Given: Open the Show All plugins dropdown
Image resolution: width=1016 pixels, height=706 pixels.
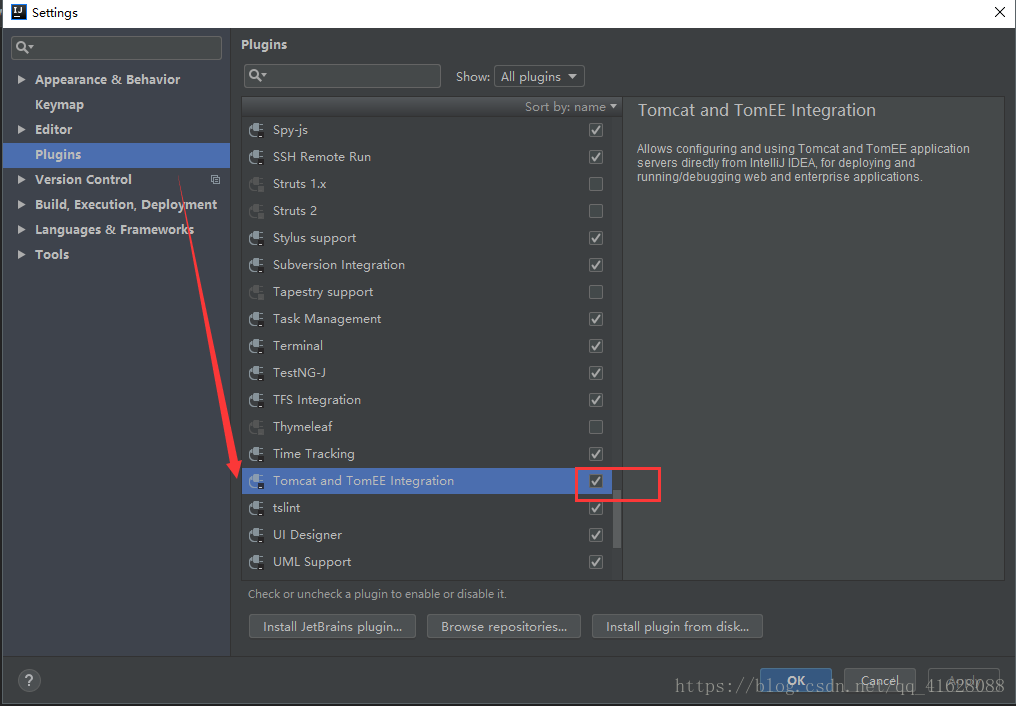Looking at the screenshot, I should (539, 76).
